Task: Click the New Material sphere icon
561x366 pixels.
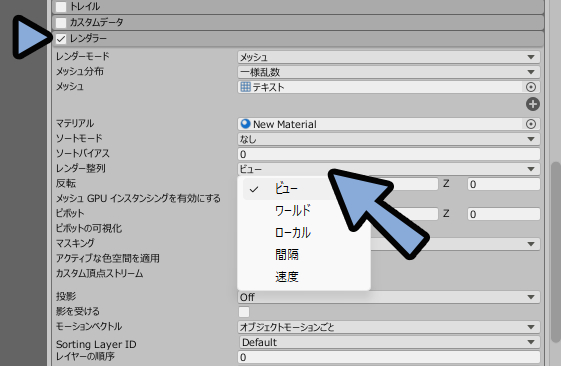Action: pyautogui.click(x=245, y=124)
